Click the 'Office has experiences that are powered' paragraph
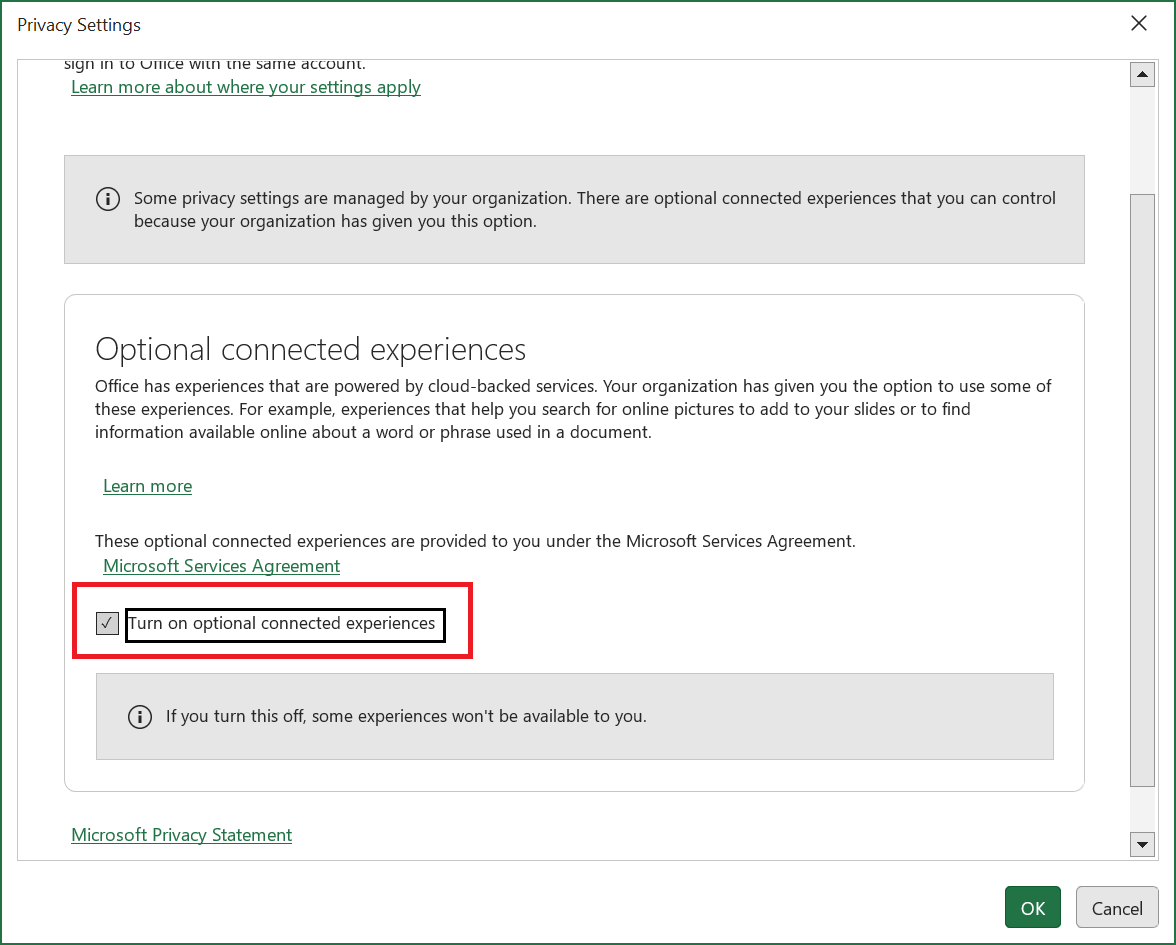The width and height of the screenshot is (1176, 945). tap(573, 409)
